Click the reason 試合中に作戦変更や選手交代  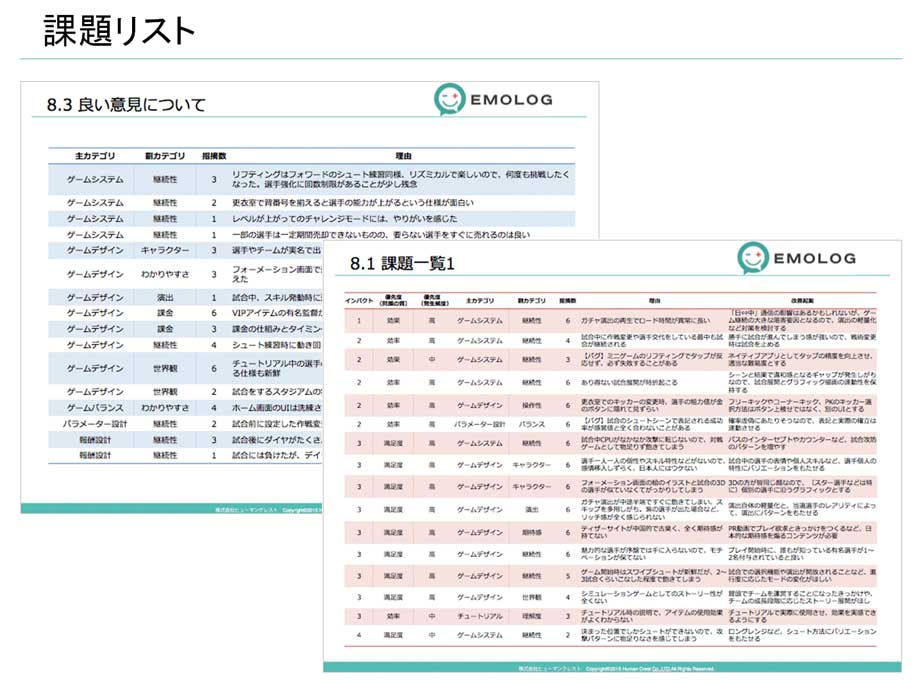(x=652, y=340)
